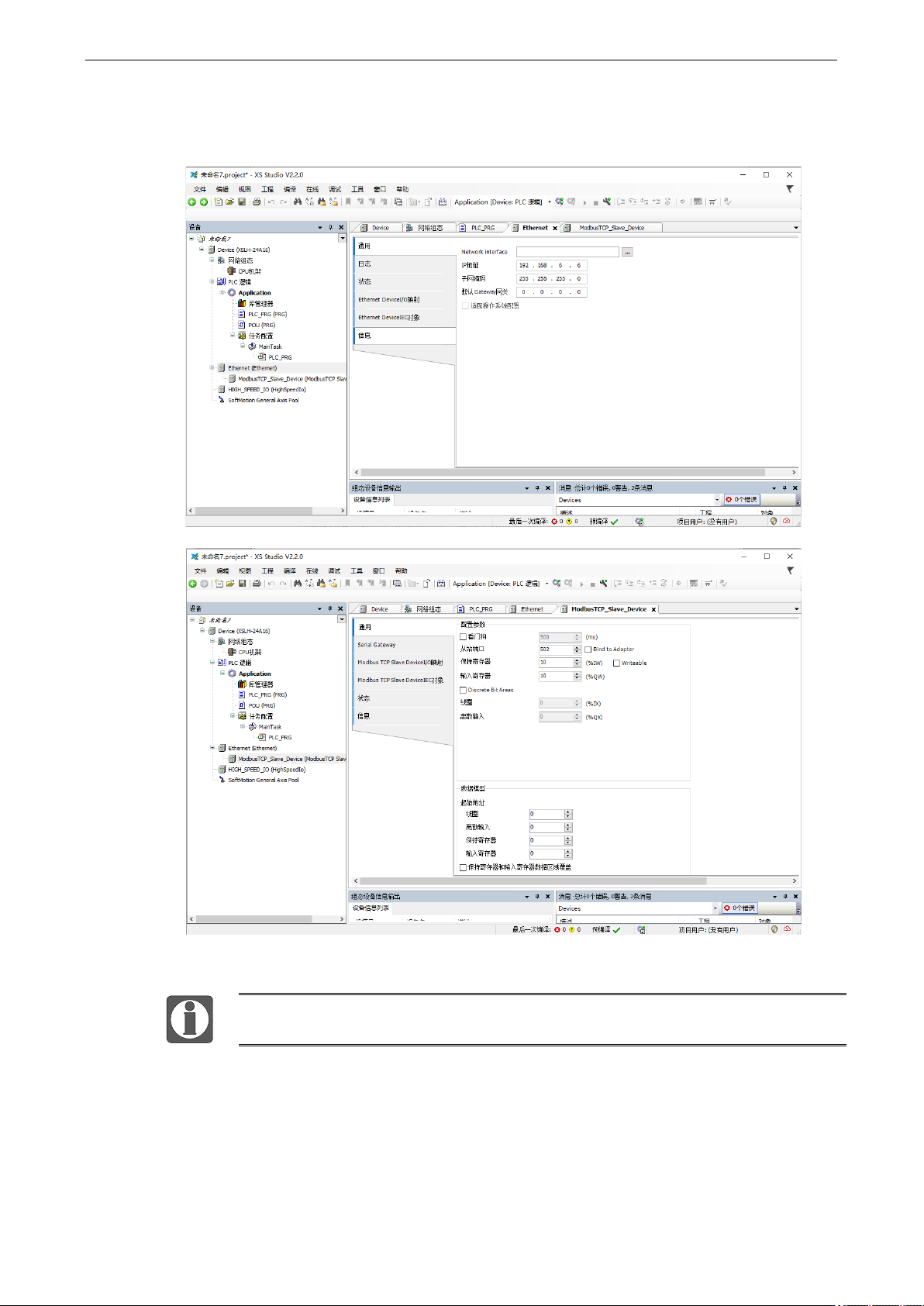Click the new file icon in the lower toolbar
Image resolution: width=924 pixels, height=1306 pixels.
point(219,584)
